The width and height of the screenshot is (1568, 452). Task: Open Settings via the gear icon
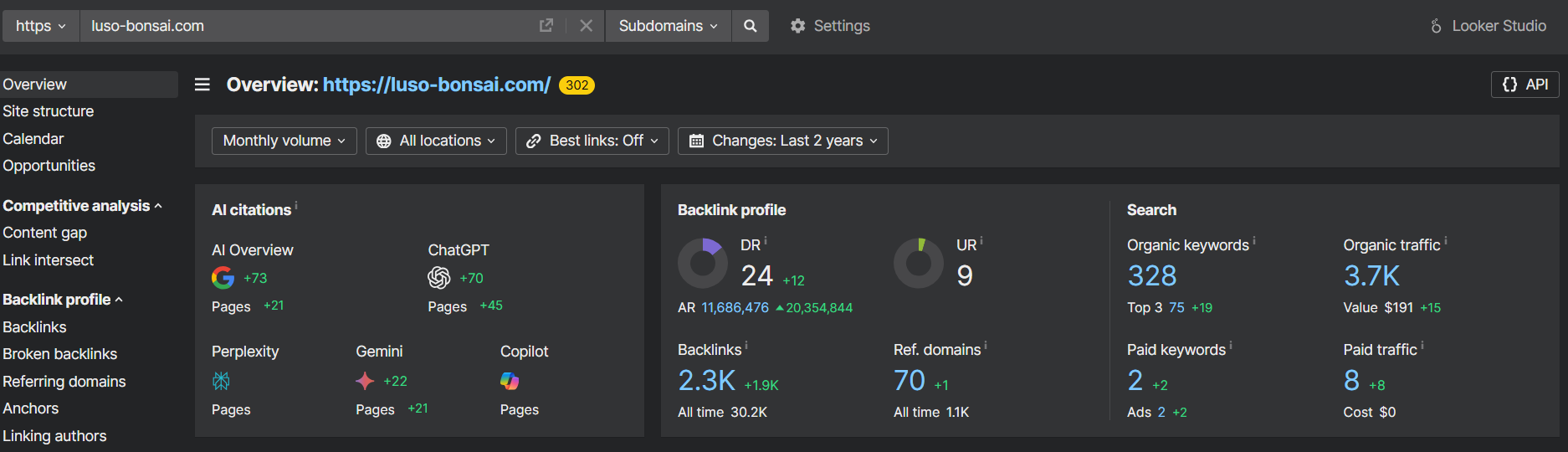click(797, 26)
